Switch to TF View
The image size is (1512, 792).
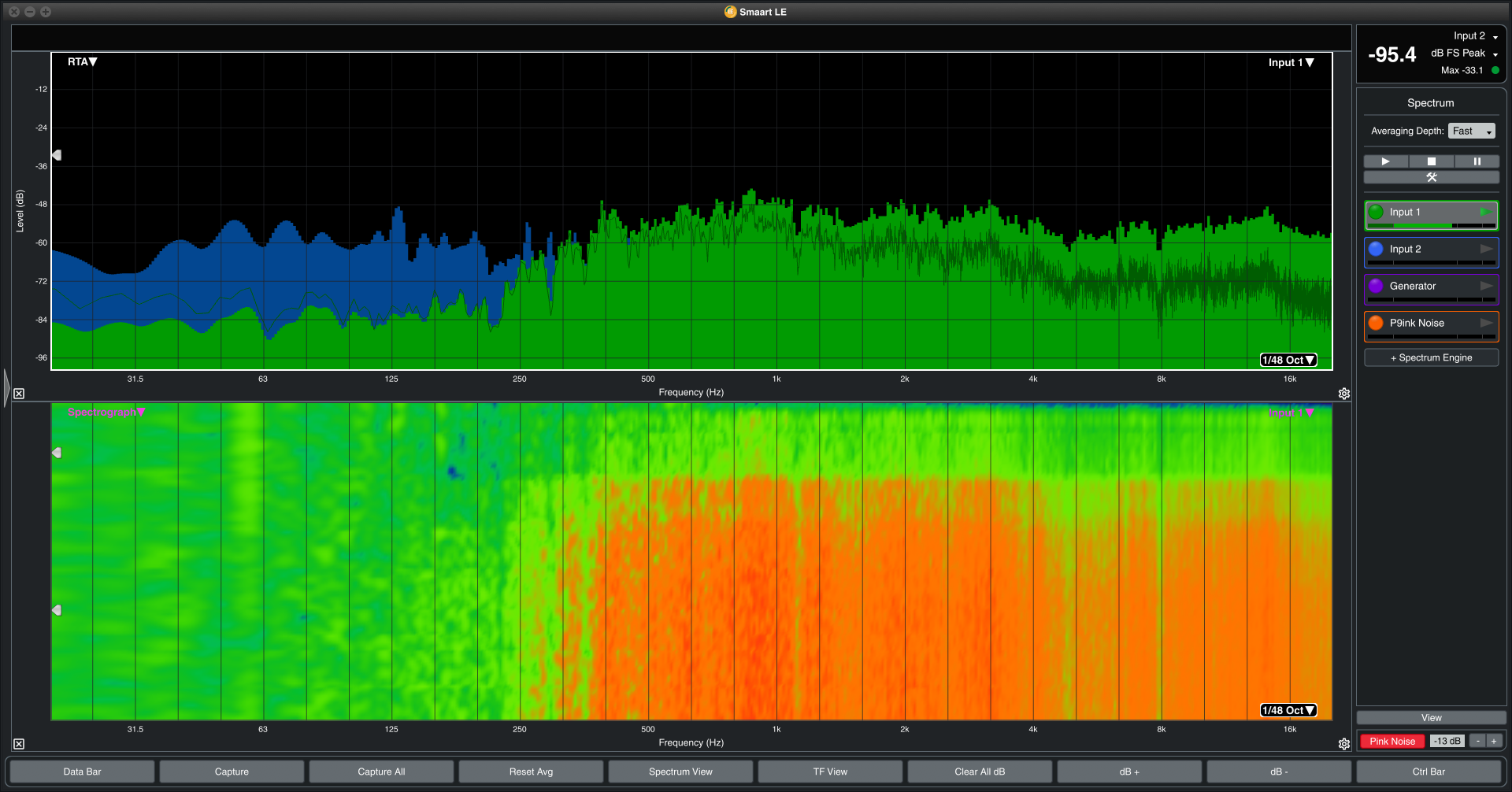tap(830, 772)
